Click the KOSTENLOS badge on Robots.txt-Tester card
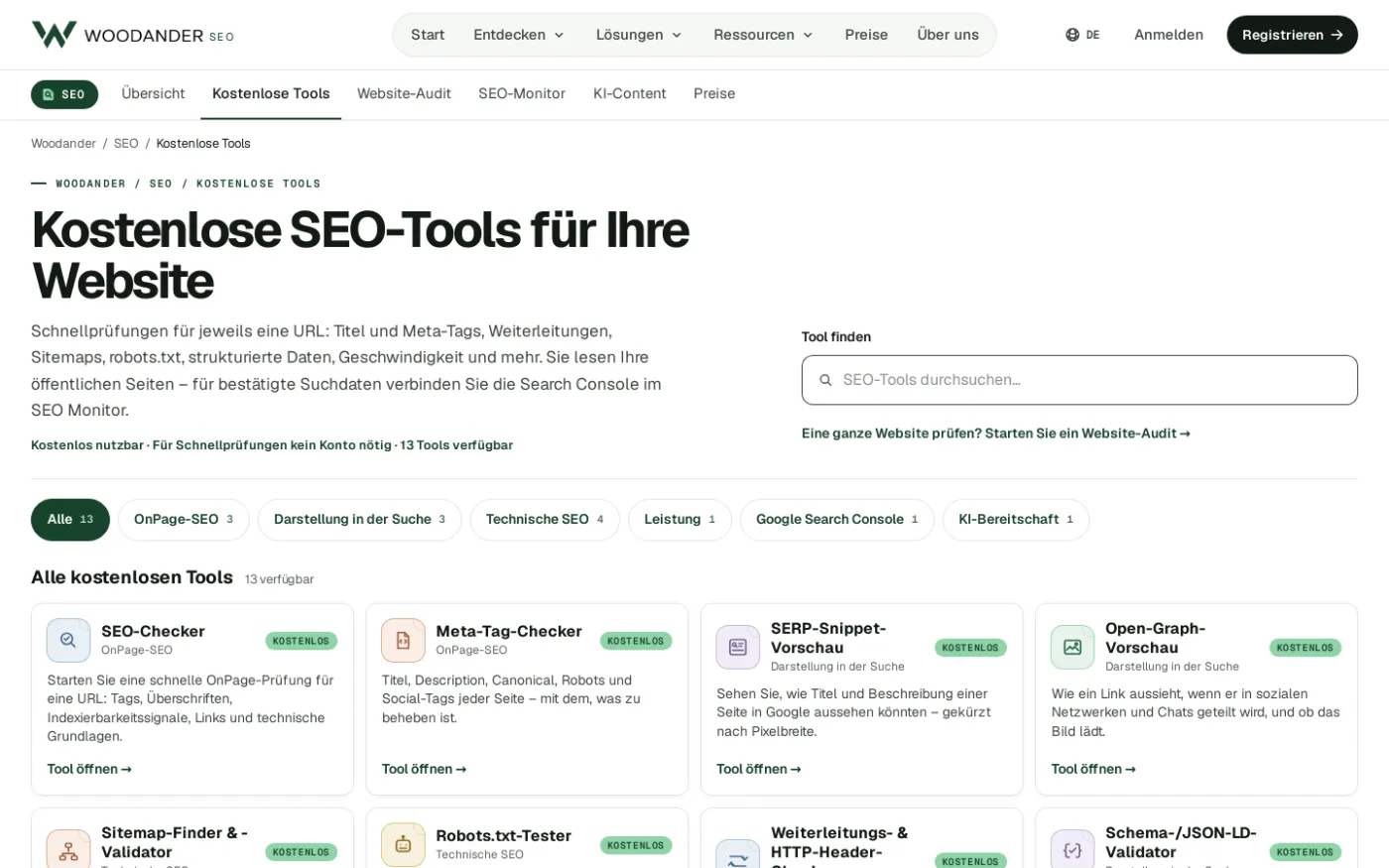Image resolution: width=1389 pixels, height=868 pixels. pos(636,845)
